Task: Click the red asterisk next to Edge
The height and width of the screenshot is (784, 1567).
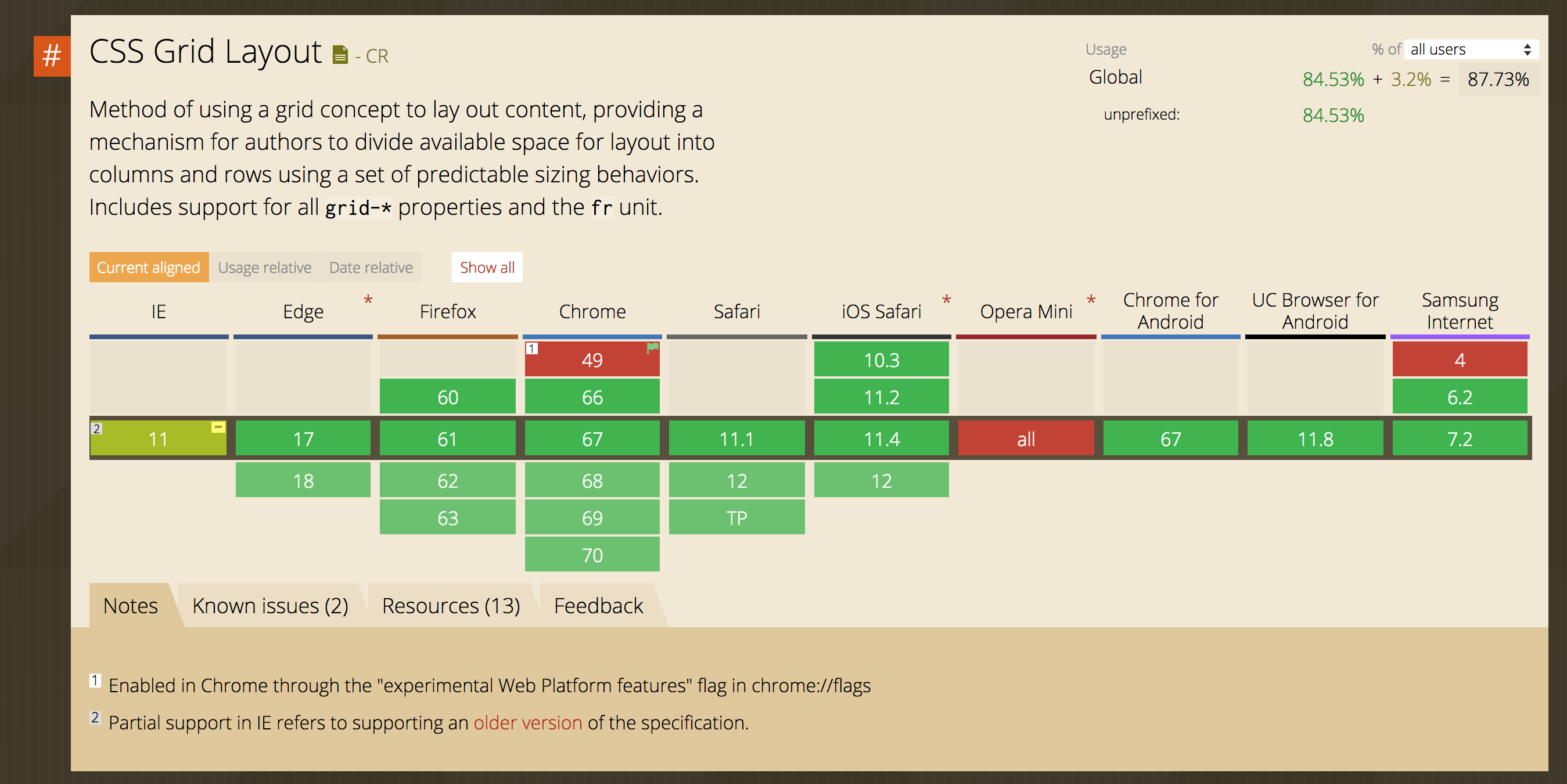Action: pos(368,300)
